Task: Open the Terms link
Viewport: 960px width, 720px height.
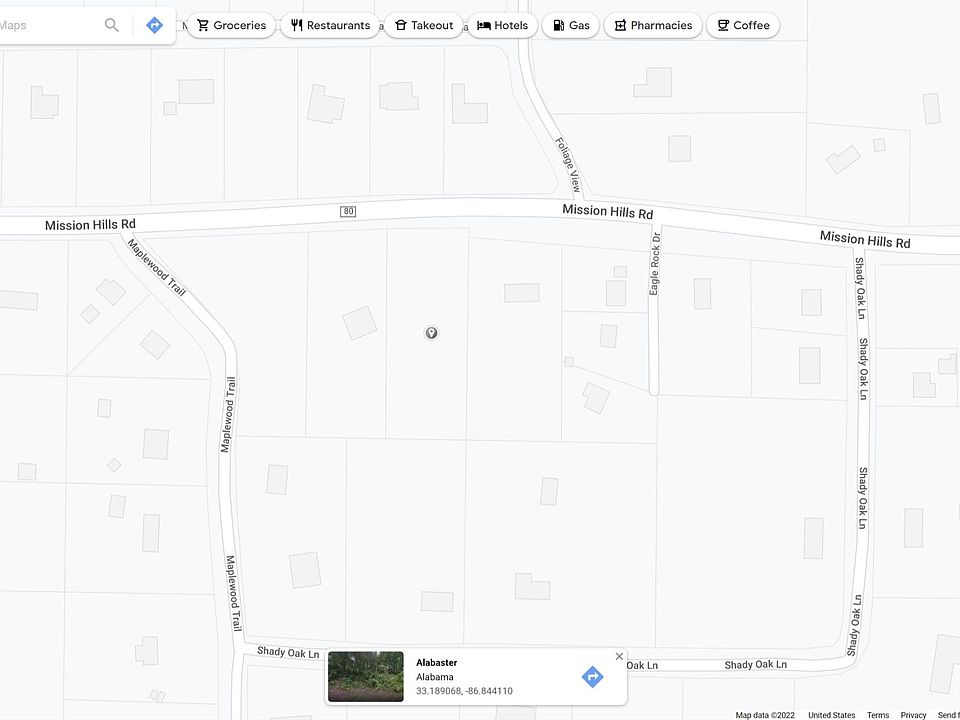Action: [x=877, y=715]
